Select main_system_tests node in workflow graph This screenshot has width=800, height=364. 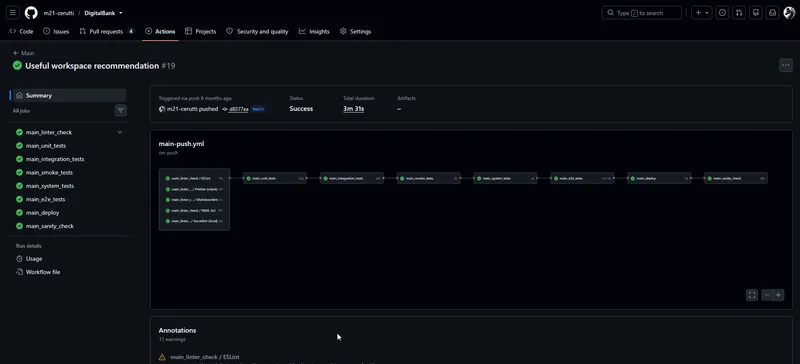point(505,179)
